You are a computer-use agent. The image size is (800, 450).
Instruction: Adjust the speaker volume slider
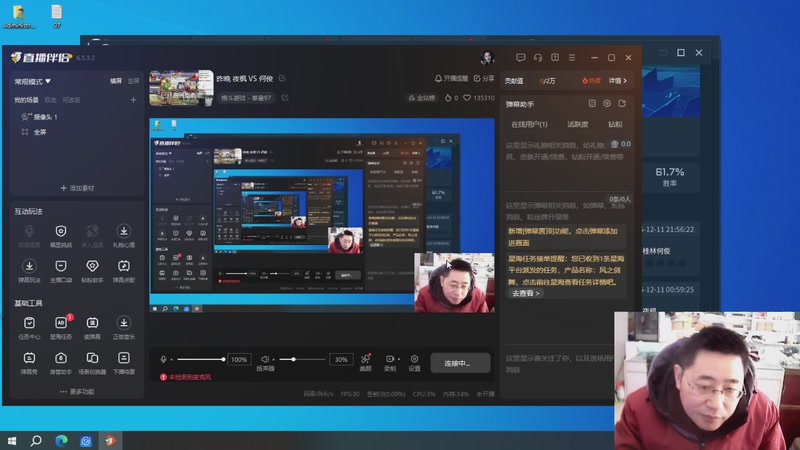(x=302, y=359)
